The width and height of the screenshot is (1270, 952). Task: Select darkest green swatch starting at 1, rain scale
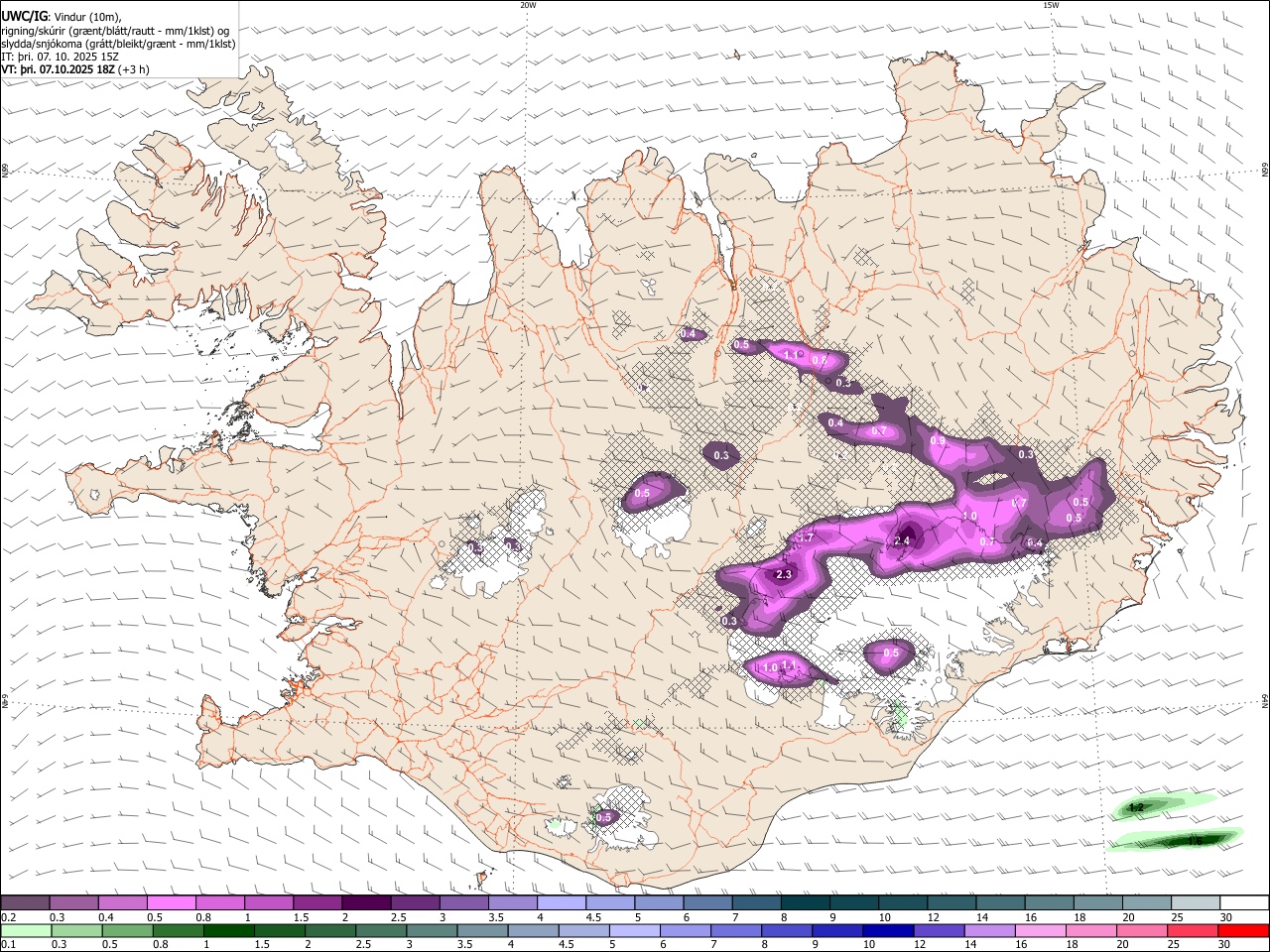pyautogui.click(x=228, y=930)
